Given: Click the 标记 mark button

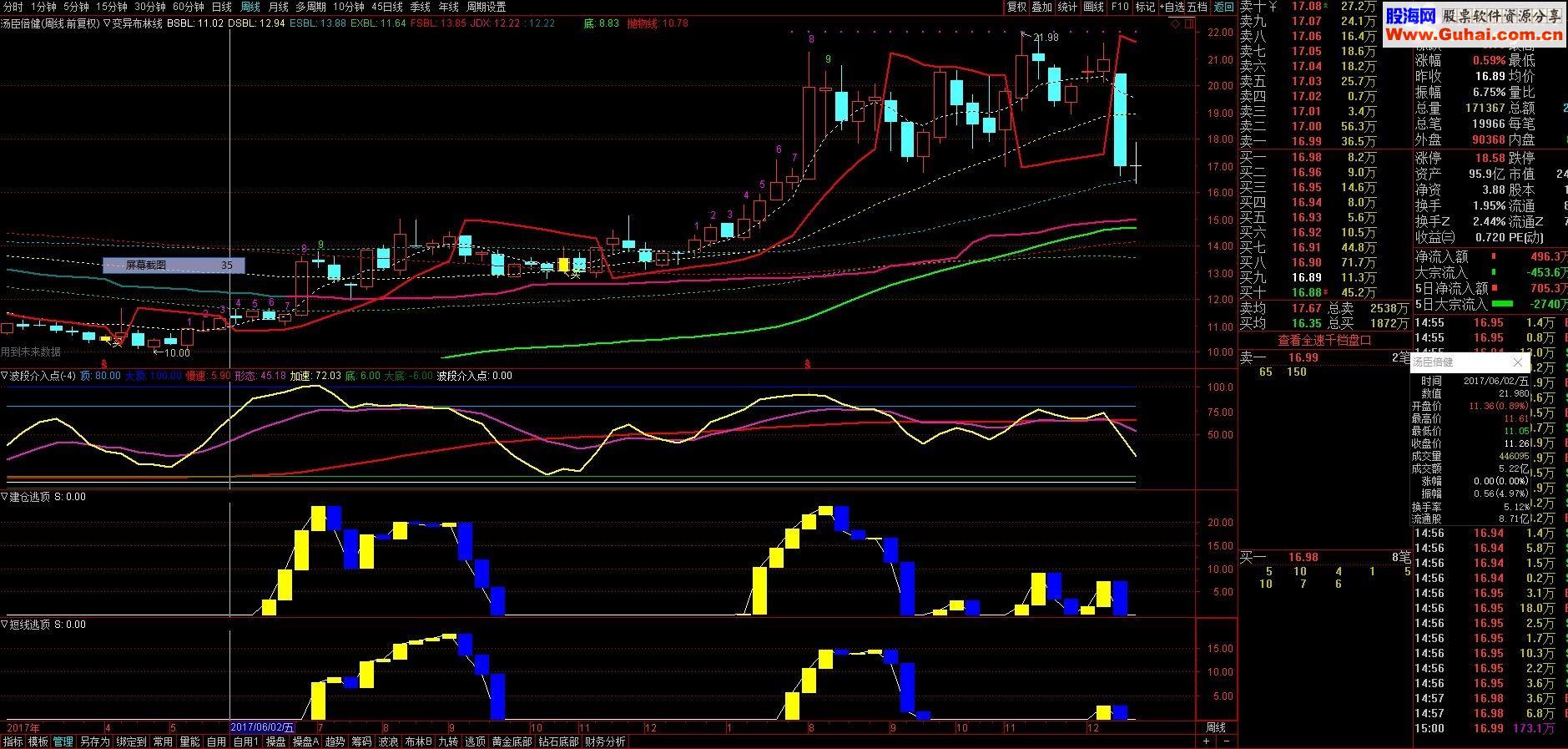Looking at the screenshot, I should (1145, 7).
